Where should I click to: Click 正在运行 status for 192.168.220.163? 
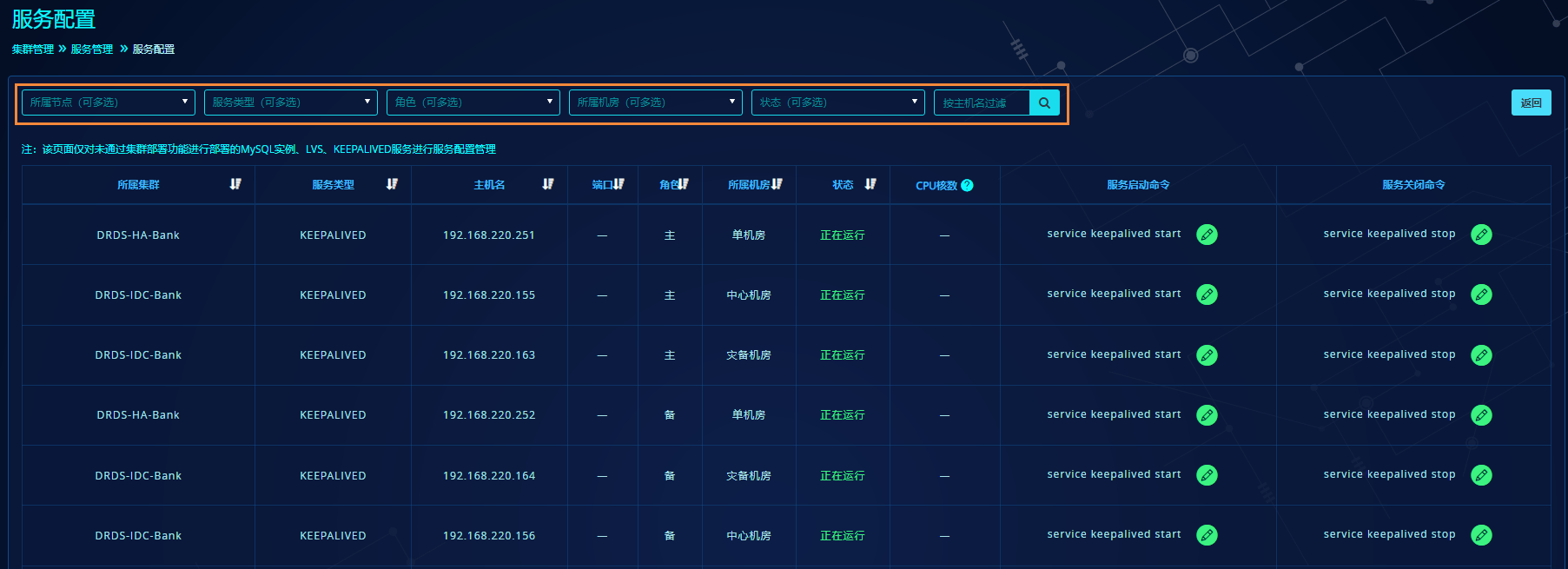[x=843, y=355]
